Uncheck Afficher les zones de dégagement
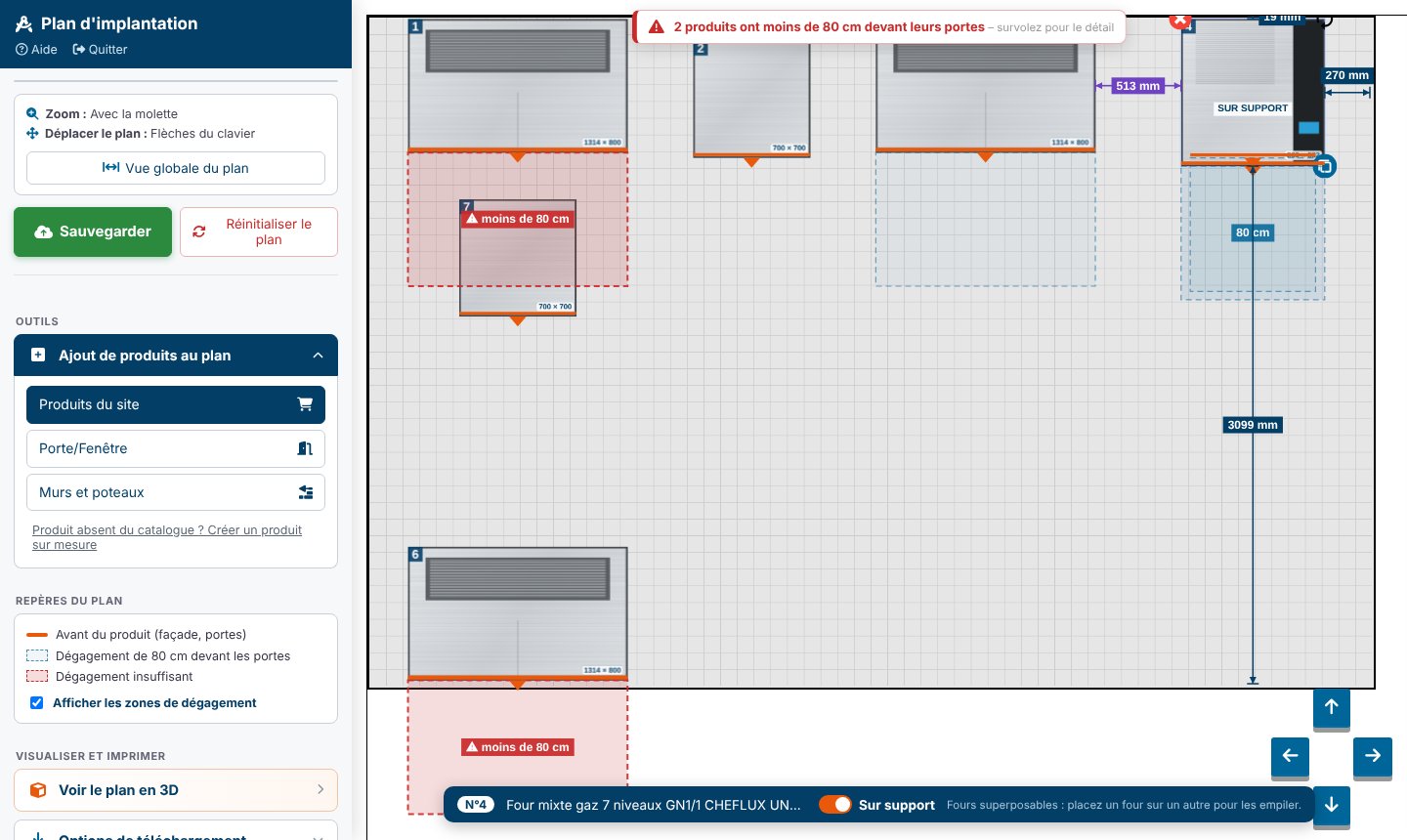Image resolution: width=1407 pixels, height=840 pixels. pyautogui.click(x=37, y=702)
